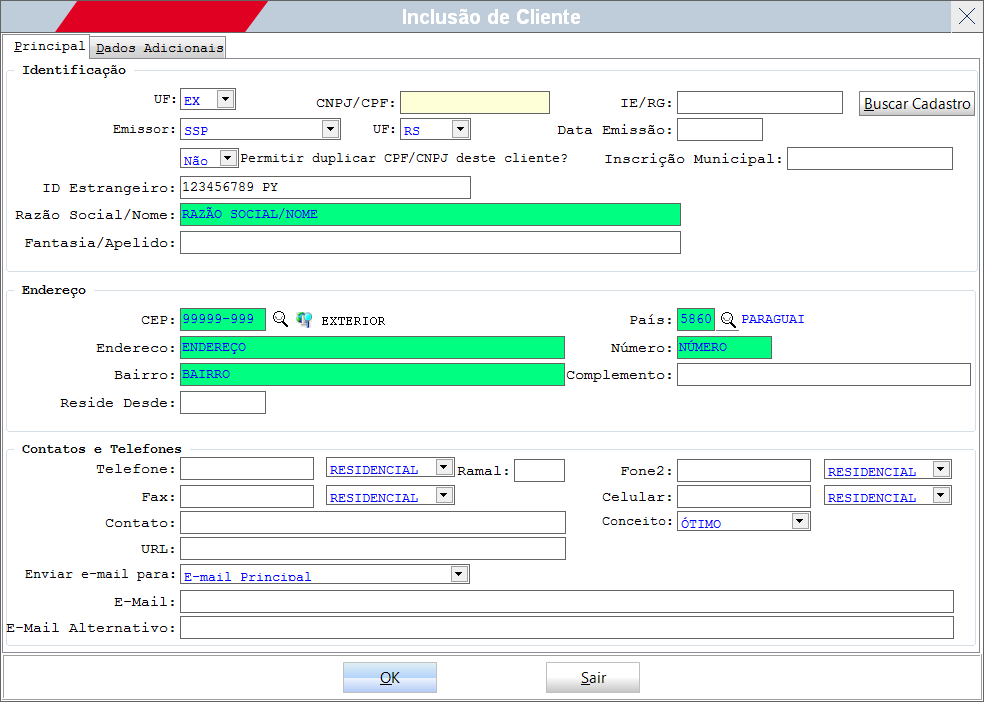The width and height of the screenshot is (984, 702).
Task: Click the E-Mail Alternativo field
Action: point(567,627)
